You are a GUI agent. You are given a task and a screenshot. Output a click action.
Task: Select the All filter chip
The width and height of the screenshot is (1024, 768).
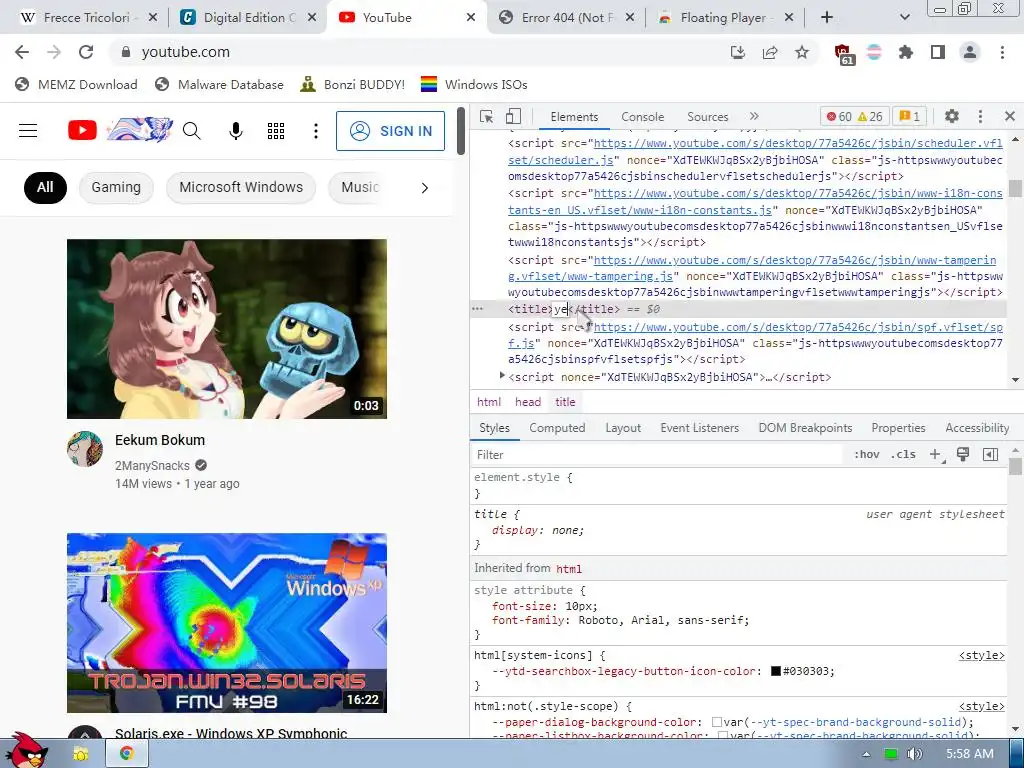coord(45,187)
